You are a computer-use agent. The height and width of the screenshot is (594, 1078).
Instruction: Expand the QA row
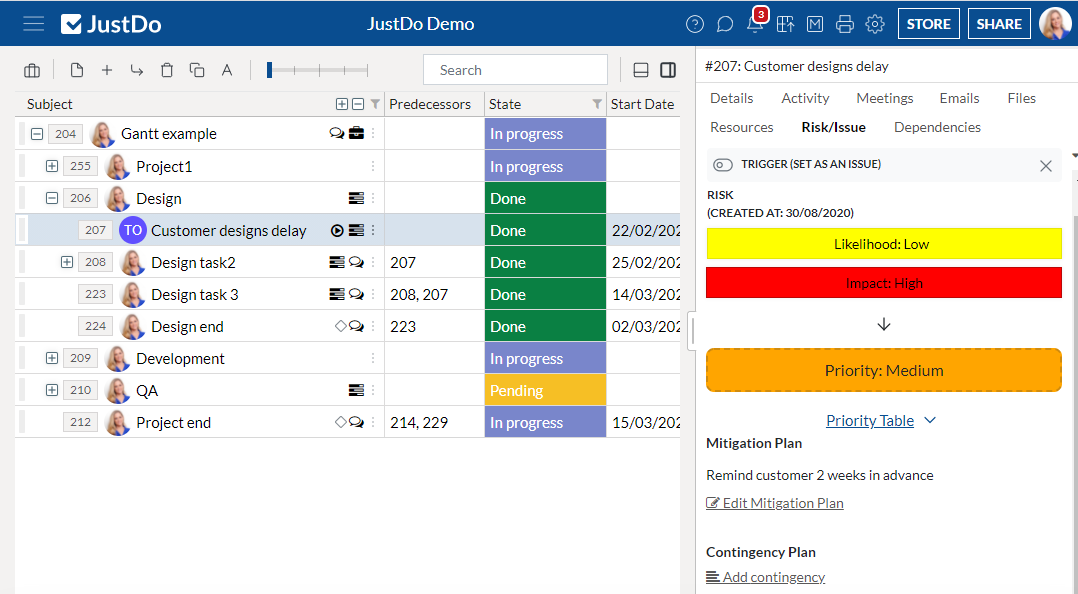point(52,390)
